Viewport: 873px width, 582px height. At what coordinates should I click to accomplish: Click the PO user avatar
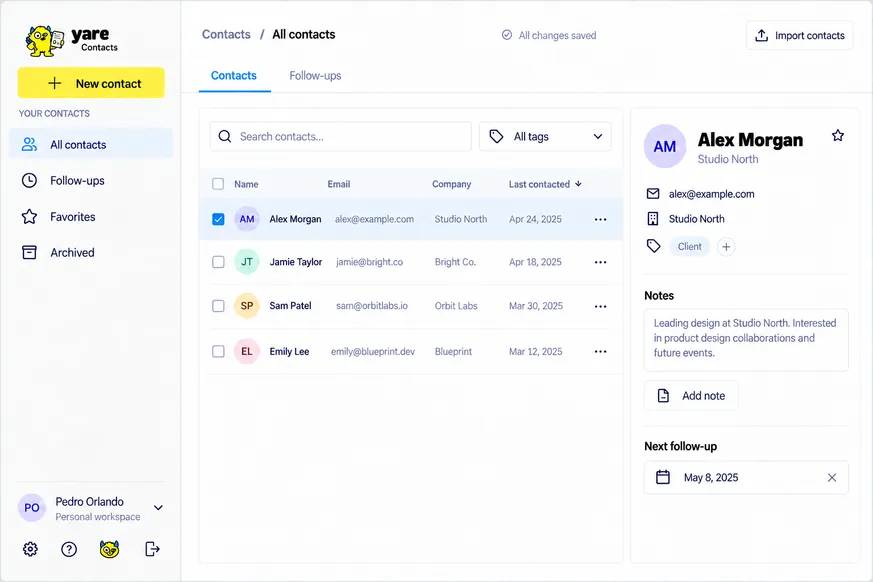tap(32, 507)
